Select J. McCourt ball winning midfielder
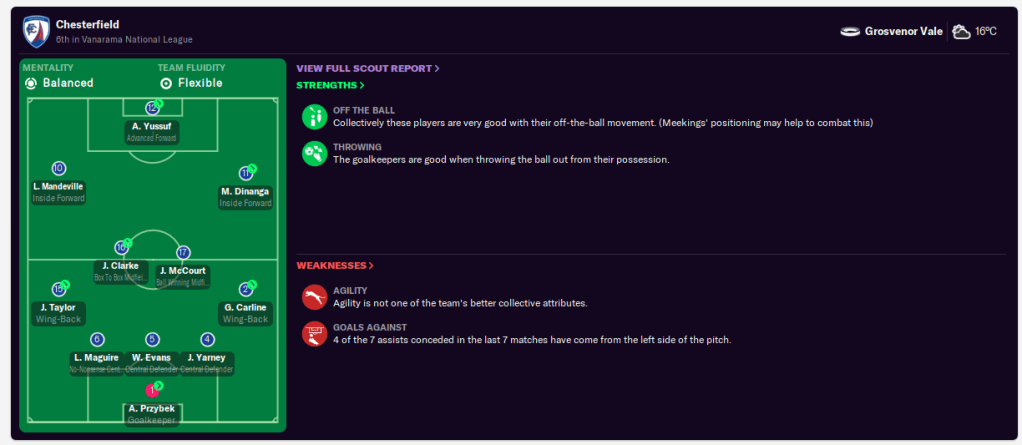 click(182, 270)
